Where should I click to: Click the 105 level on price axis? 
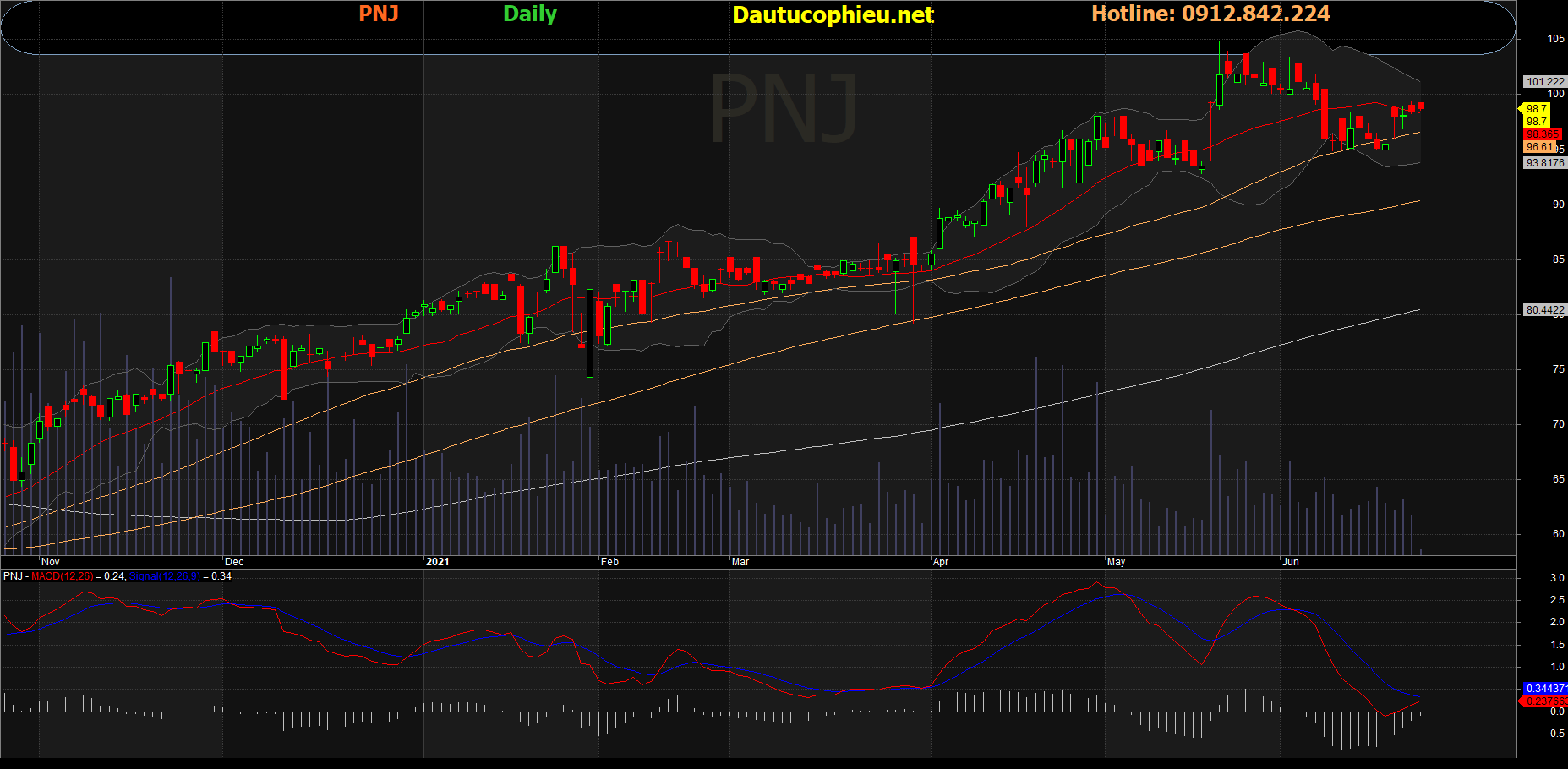point(1555,39)
